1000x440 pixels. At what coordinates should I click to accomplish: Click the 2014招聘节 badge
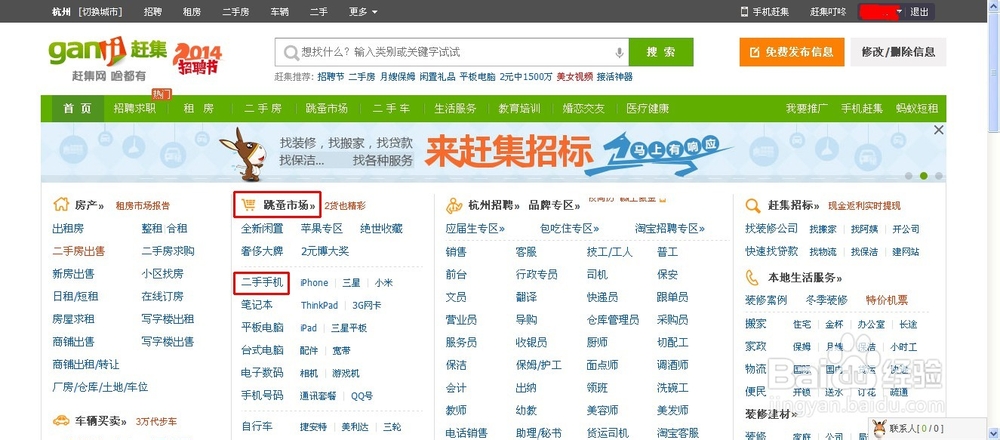pyautogui.click(x=197, y=58)
